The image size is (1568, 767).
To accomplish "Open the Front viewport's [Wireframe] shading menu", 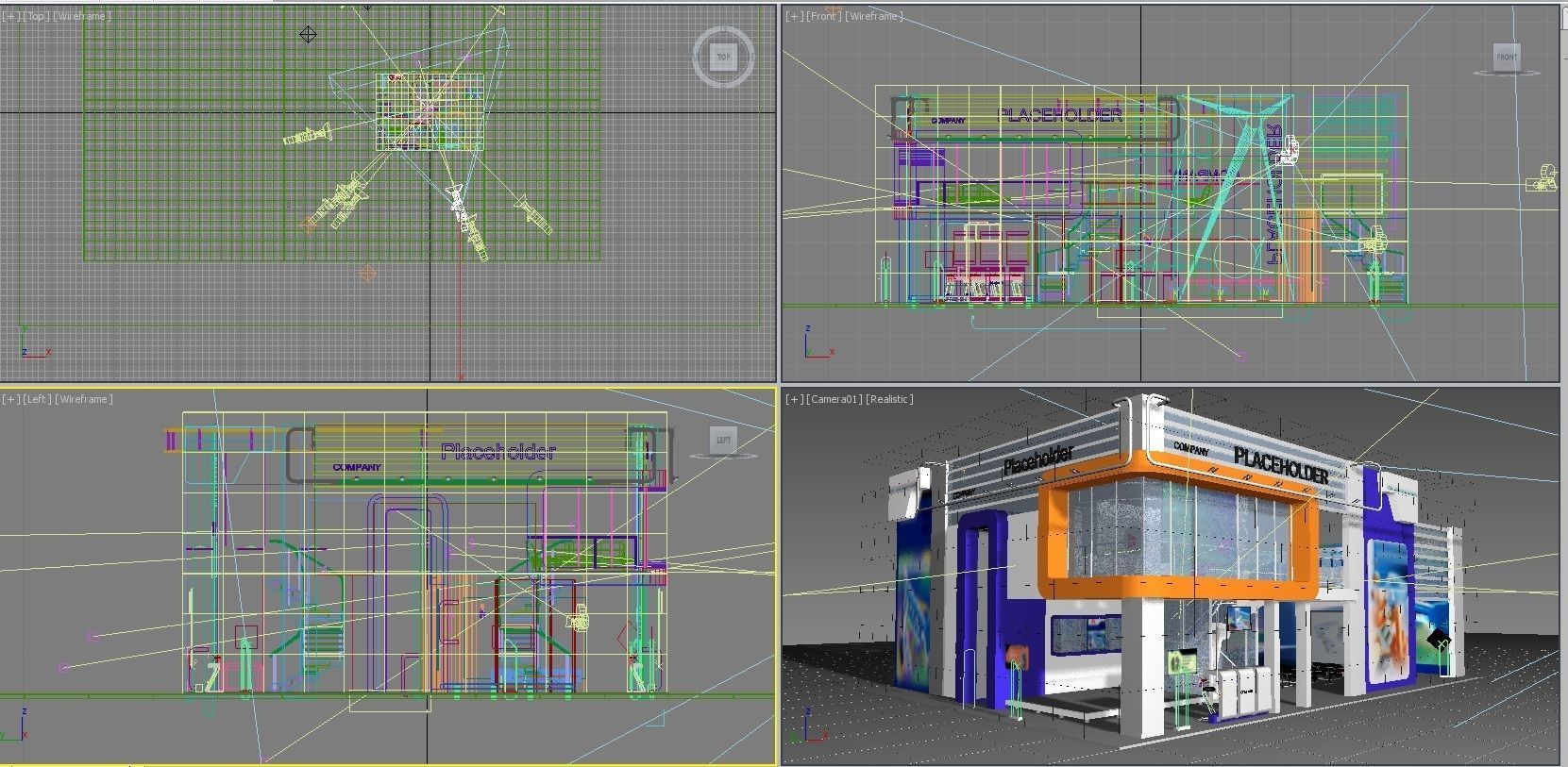I will click(874, 16).
